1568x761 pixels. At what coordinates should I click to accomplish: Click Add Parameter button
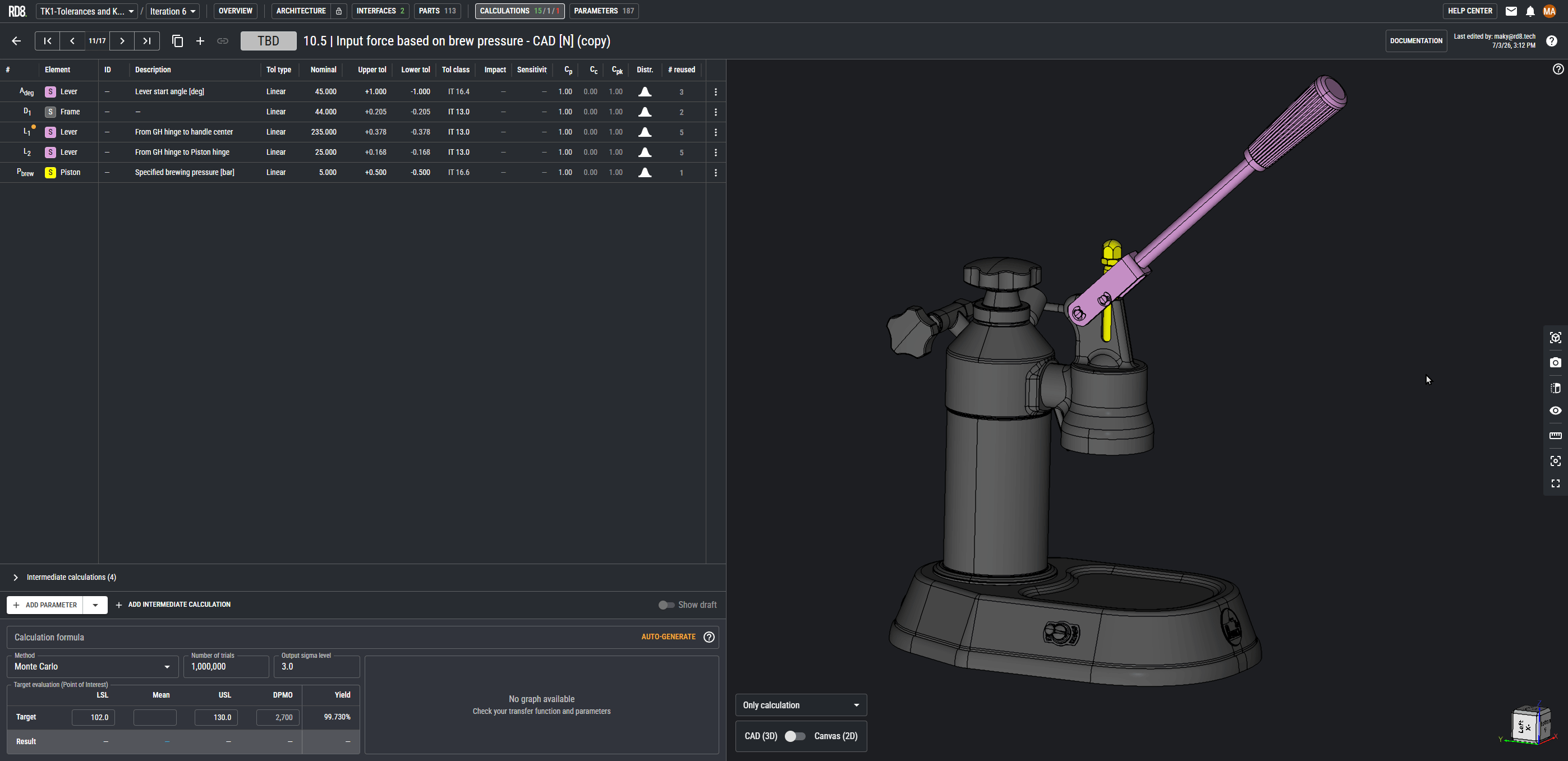(45, 605)
